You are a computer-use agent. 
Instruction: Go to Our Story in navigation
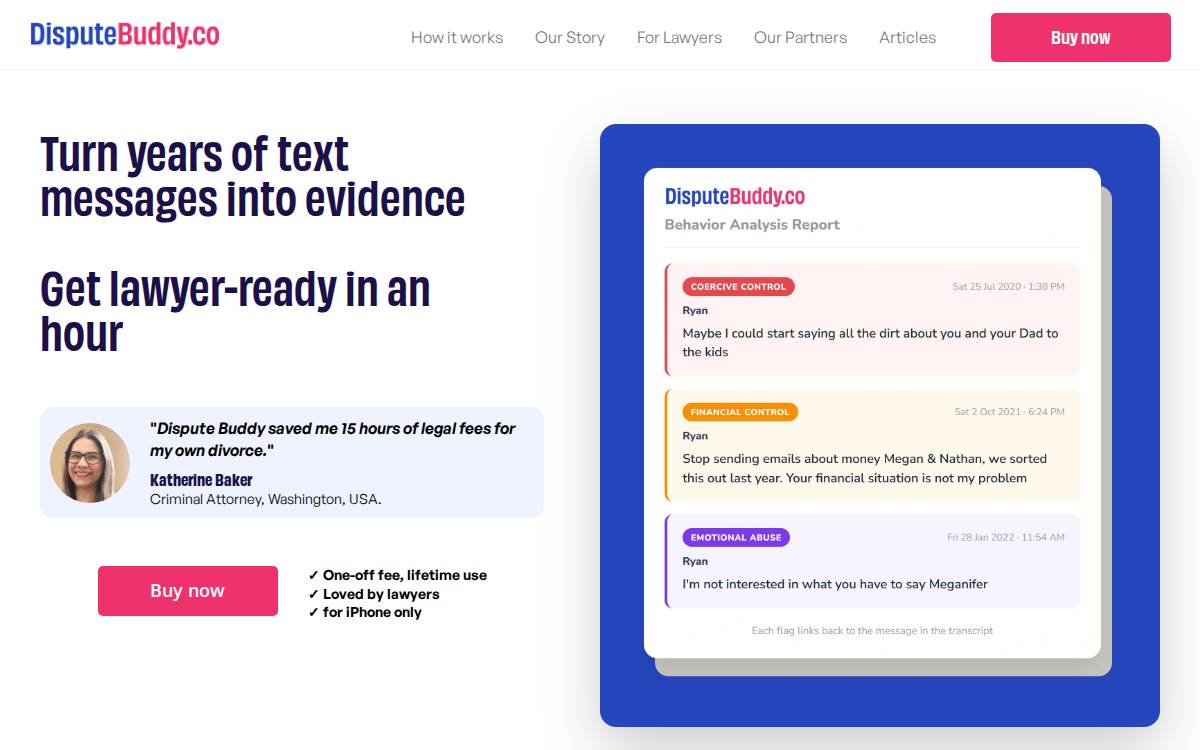pyautogui.click(x=570, y=38)
